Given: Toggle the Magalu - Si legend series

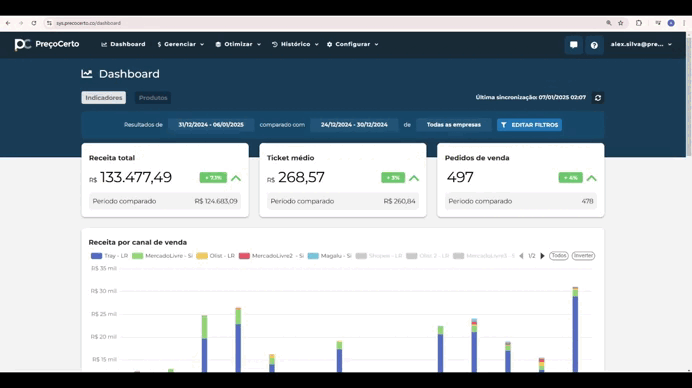Looking at the screenshot, I should 329,256.
